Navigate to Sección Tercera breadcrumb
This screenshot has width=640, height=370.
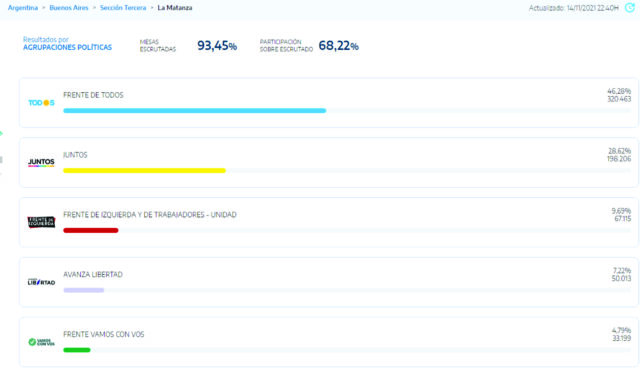[x=123, y=8]
